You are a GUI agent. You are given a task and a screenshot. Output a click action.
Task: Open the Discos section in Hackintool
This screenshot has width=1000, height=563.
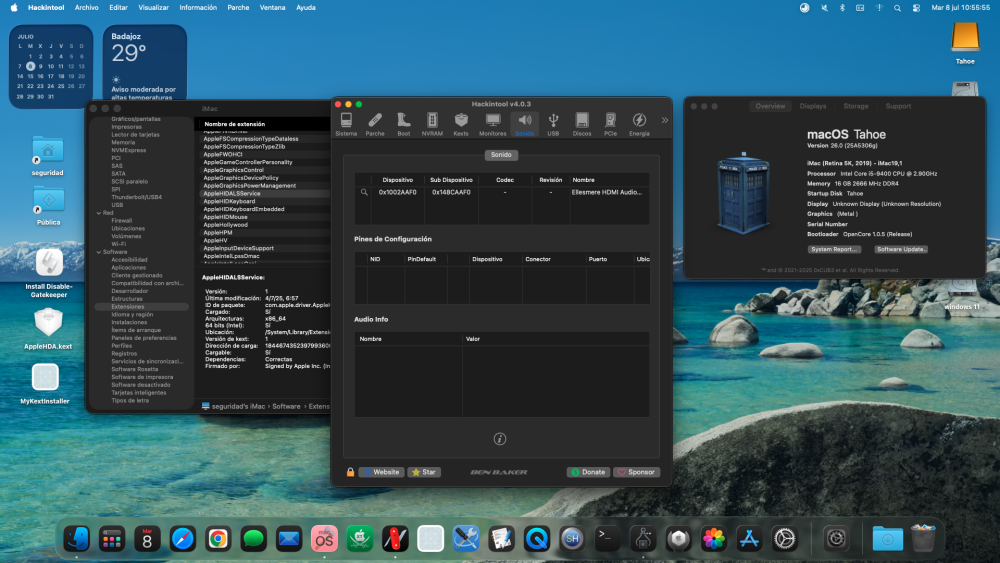click(582, 124)
